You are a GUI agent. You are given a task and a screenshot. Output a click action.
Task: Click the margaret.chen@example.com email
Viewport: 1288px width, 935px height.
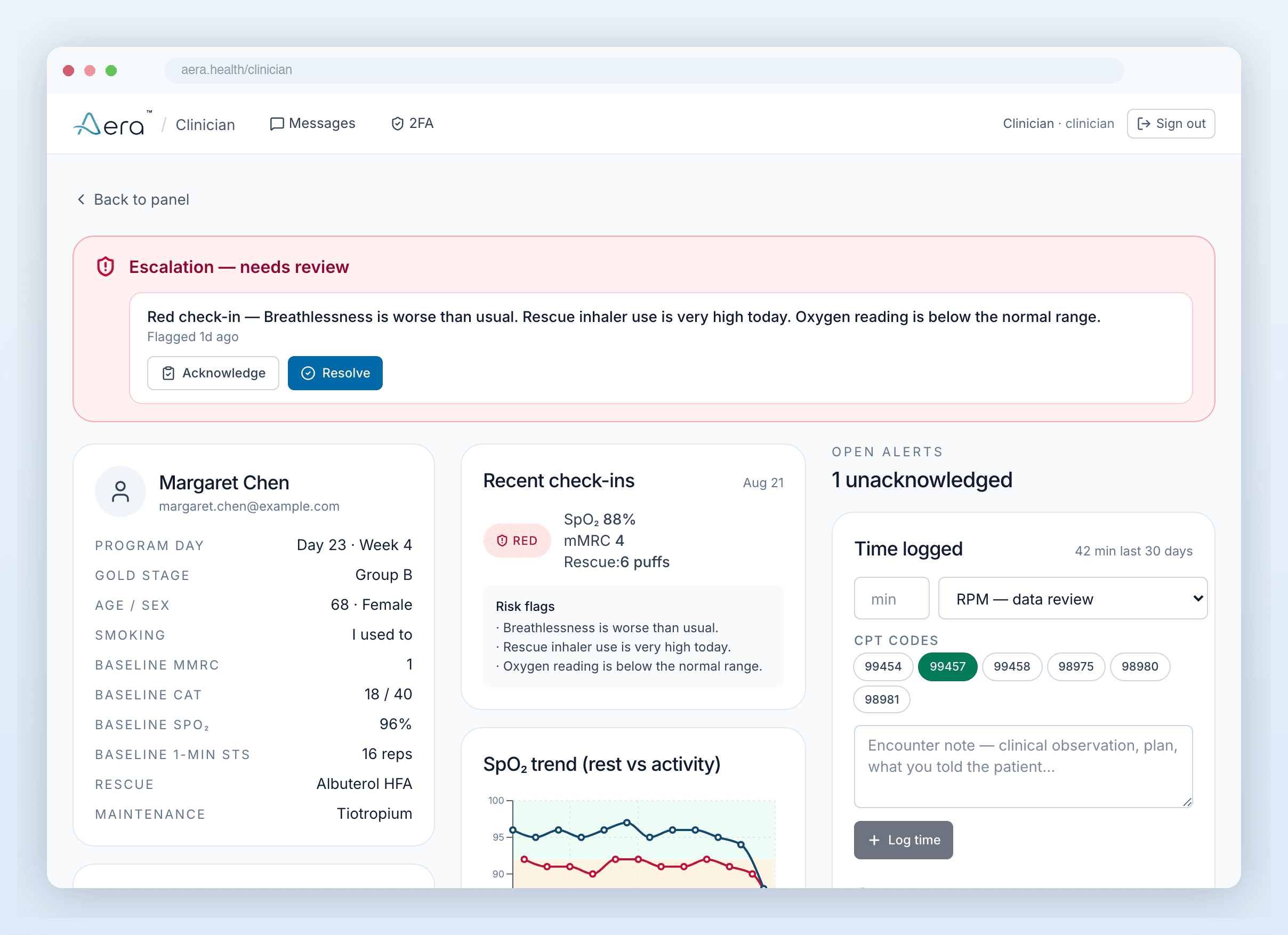[x=249, y=506]
